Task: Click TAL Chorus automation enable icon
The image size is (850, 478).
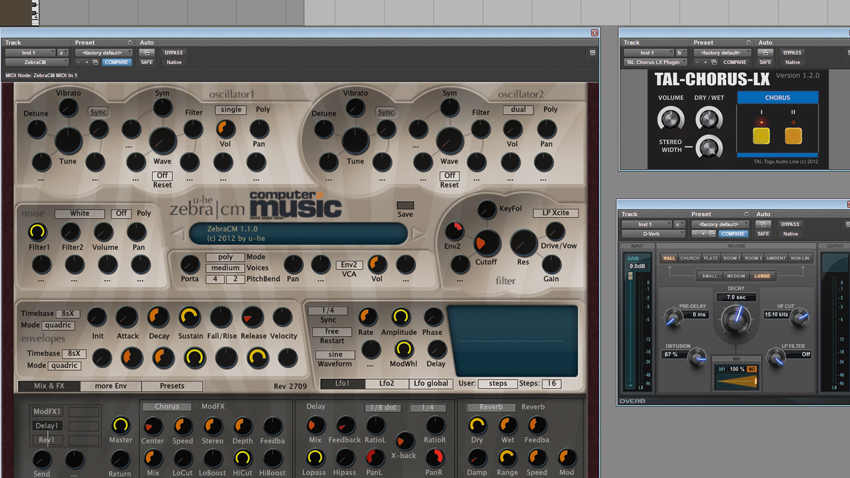Action: (x=765, y=53)
